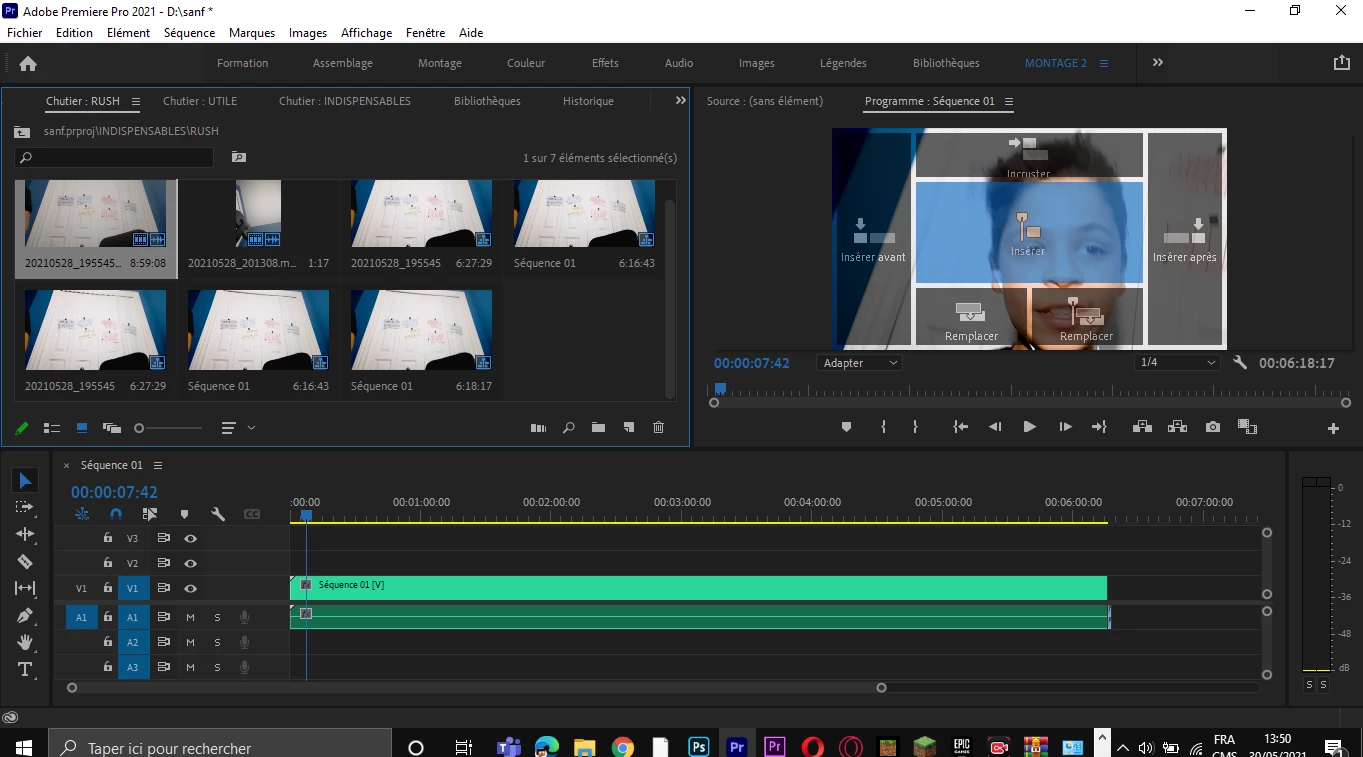Toggle V1 track output eye
Image resolution: width=1363 pixels, height=757 pixels.
pyautogui.click(x=190, y=589)
